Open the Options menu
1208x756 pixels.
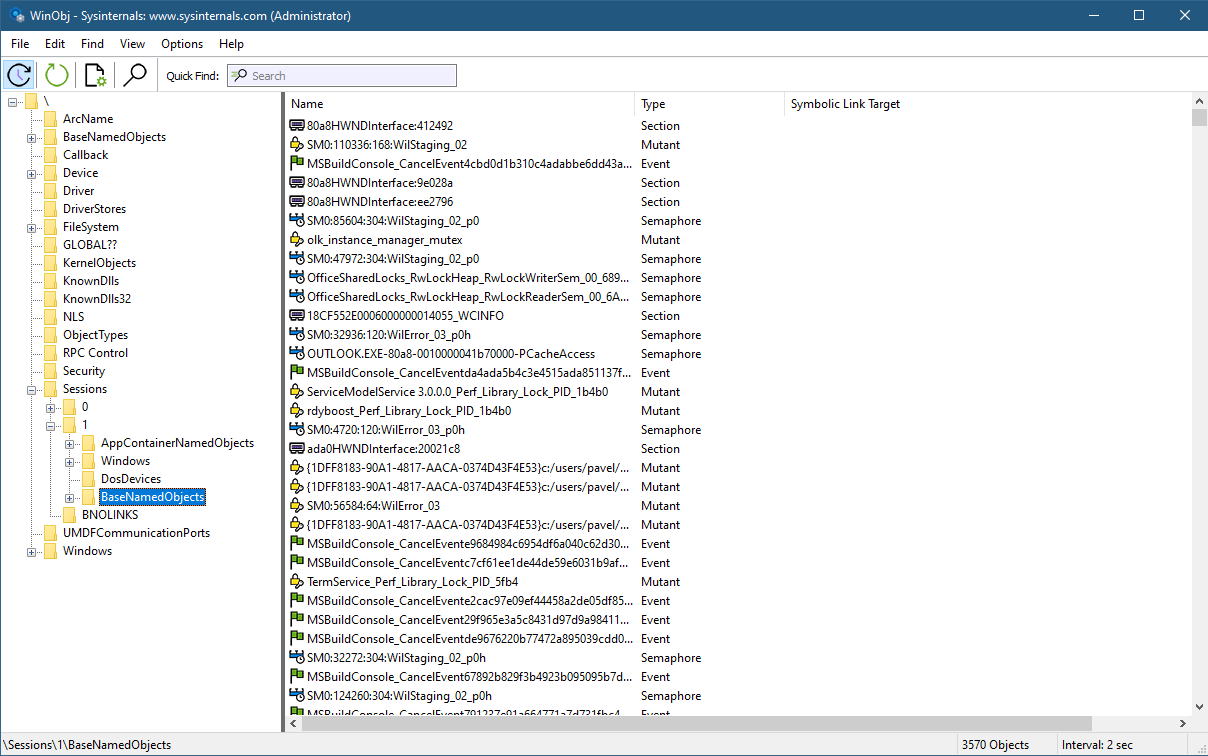(x=182, y=44)
